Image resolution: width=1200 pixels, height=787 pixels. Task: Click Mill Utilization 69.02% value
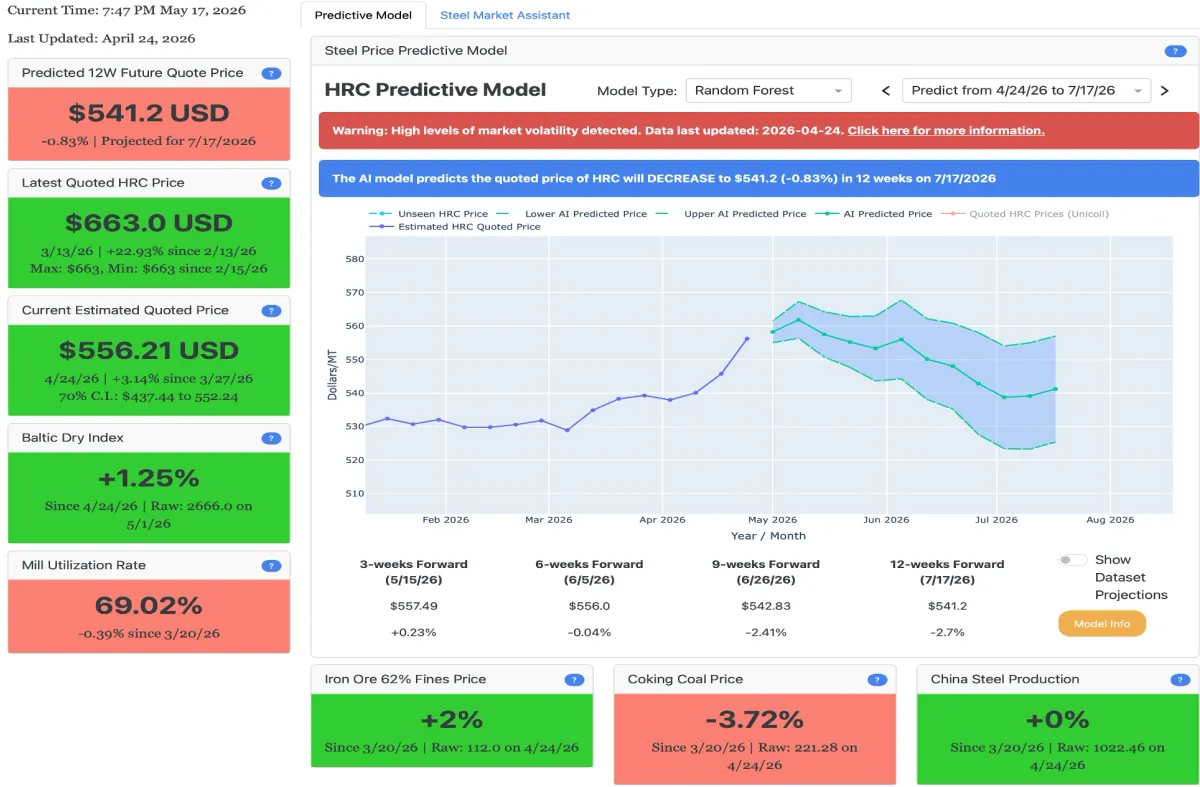[149, 606]
